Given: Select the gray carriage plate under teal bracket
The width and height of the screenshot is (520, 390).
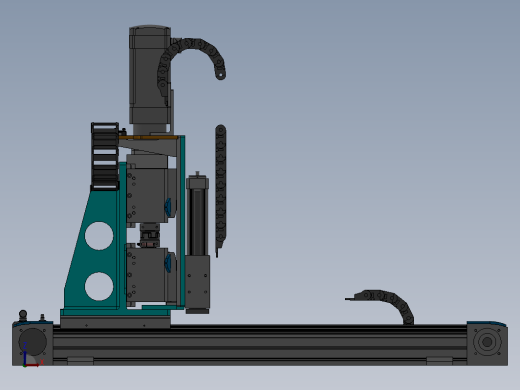Looking at the screenshot, I should tap(115, 322).
